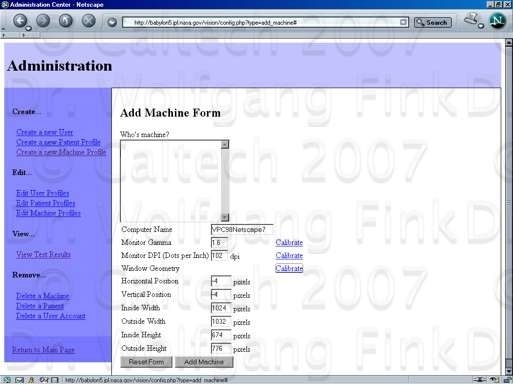Click the Netscape N logo icon
513x385 pixels.
(497, 21)
